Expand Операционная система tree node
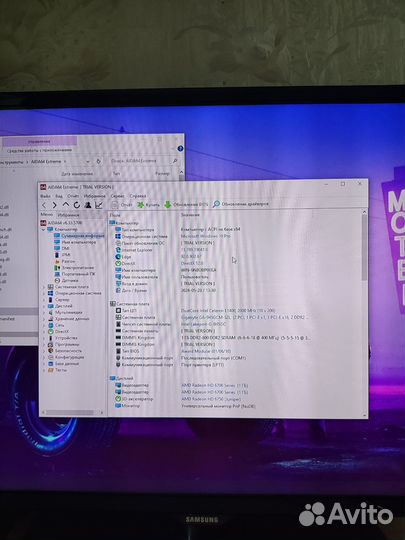The width and height of the screenshot is (405, 540). pos(44,293)
